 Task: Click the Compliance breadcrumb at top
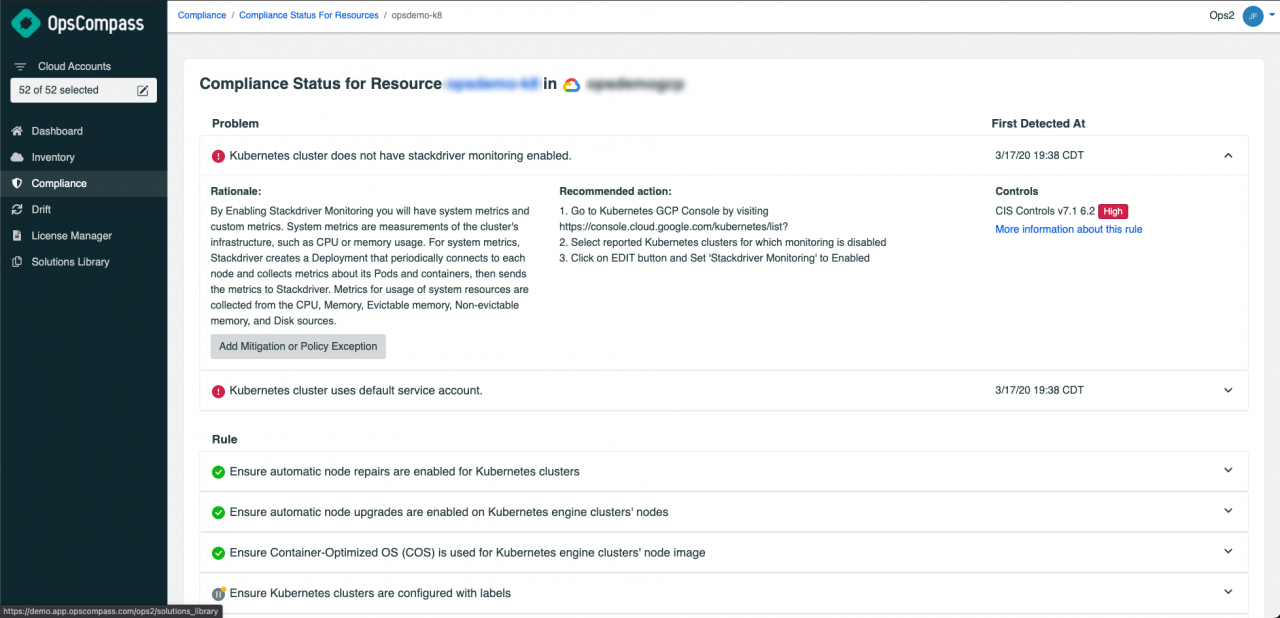click(202, 15)
